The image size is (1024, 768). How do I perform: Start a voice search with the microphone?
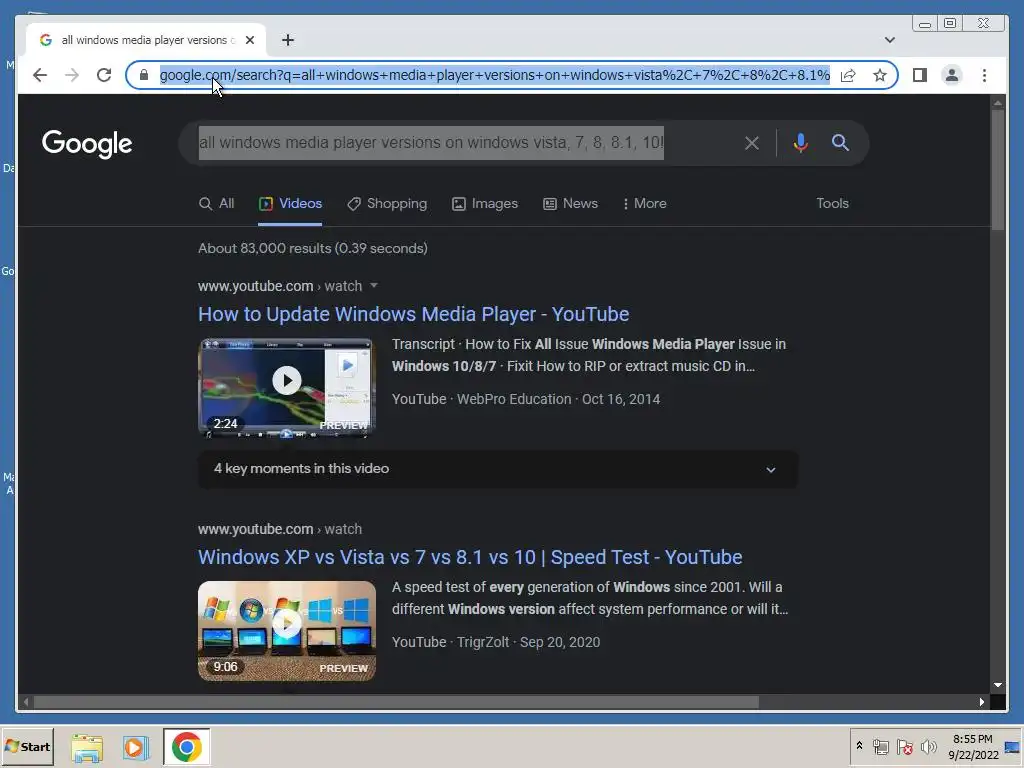[x=801, y=143]
